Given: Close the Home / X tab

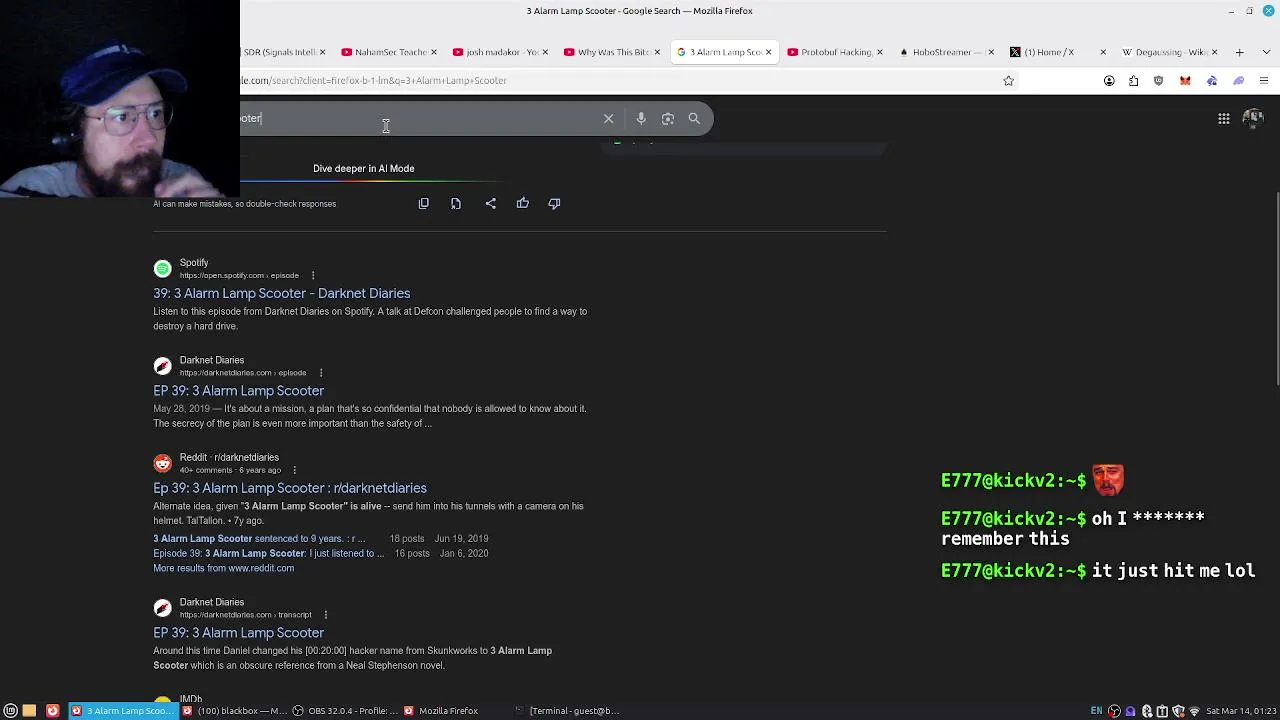Looking at the screenshot, I should pos(1102,52).
